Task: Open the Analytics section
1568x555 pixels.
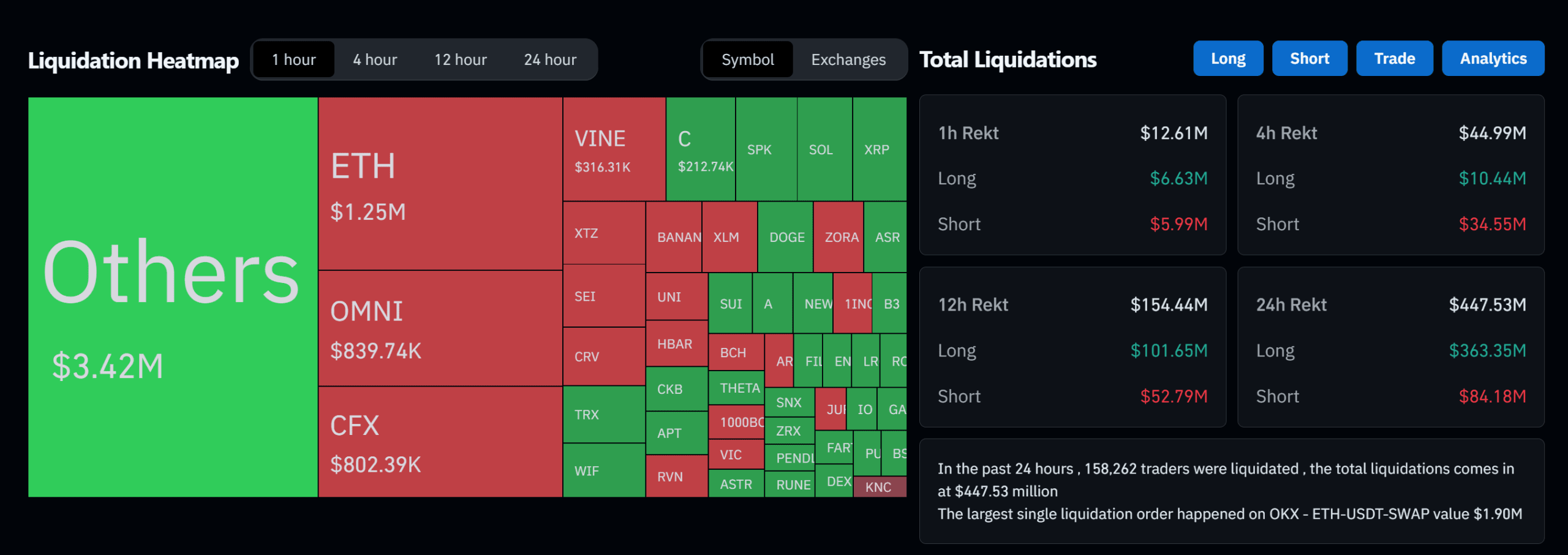Action: (1493, 58)
